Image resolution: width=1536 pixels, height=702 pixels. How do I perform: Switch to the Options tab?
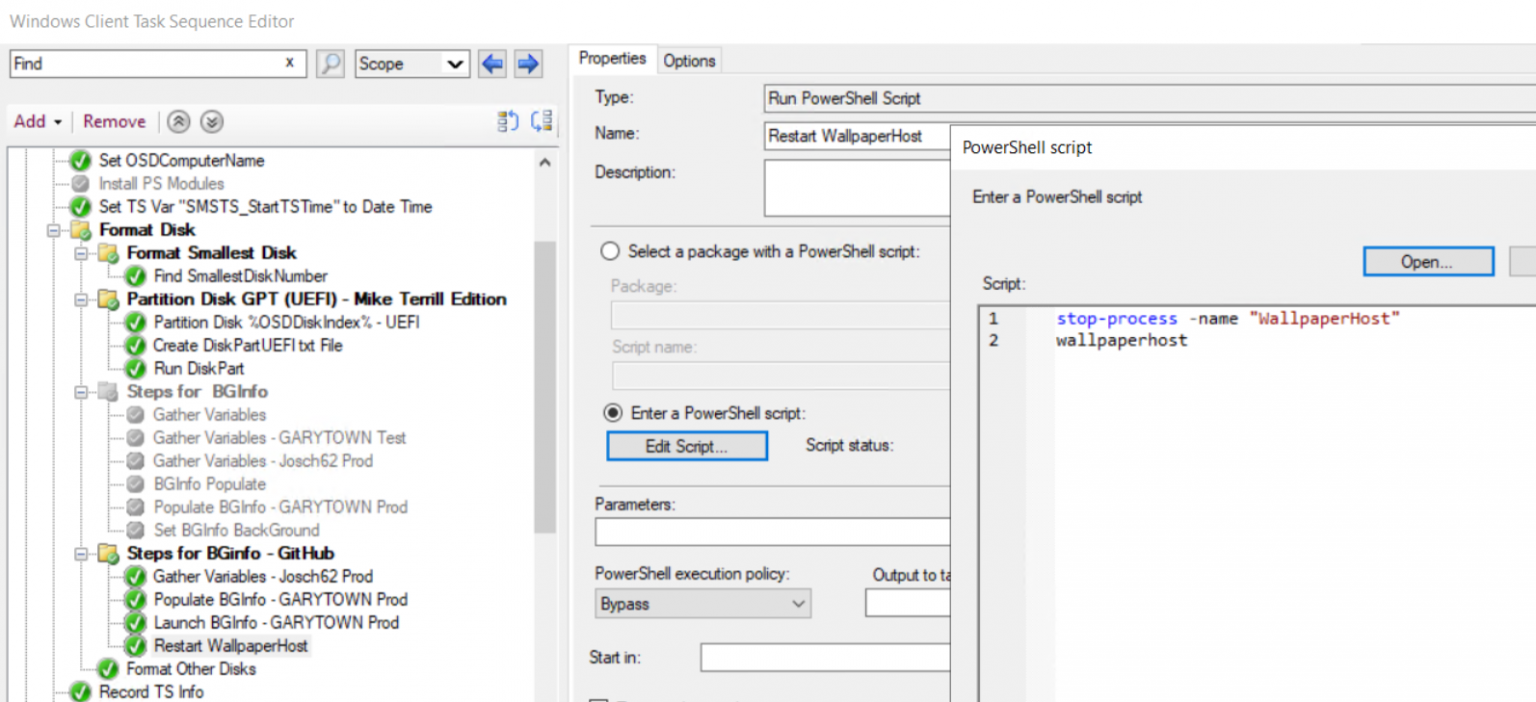(688, 60)
